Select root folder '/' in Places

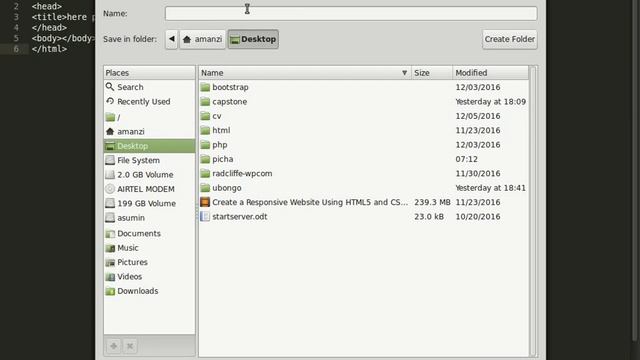tap(149, 118)
